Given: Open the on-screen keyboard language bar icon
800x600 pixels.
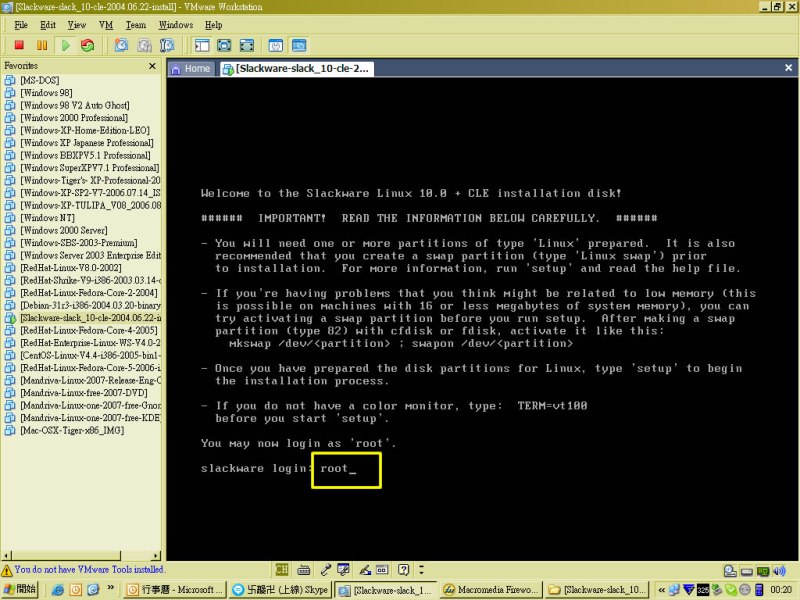Looking at the screenshot, I should tap(304, 569).
